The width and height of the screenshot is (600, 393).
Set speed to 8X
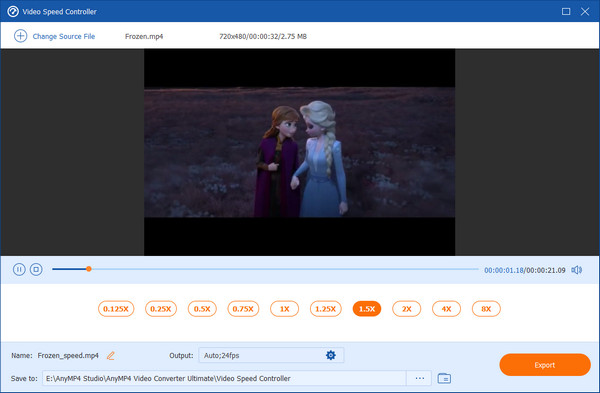pyautogui.click(x=486, y=309)
